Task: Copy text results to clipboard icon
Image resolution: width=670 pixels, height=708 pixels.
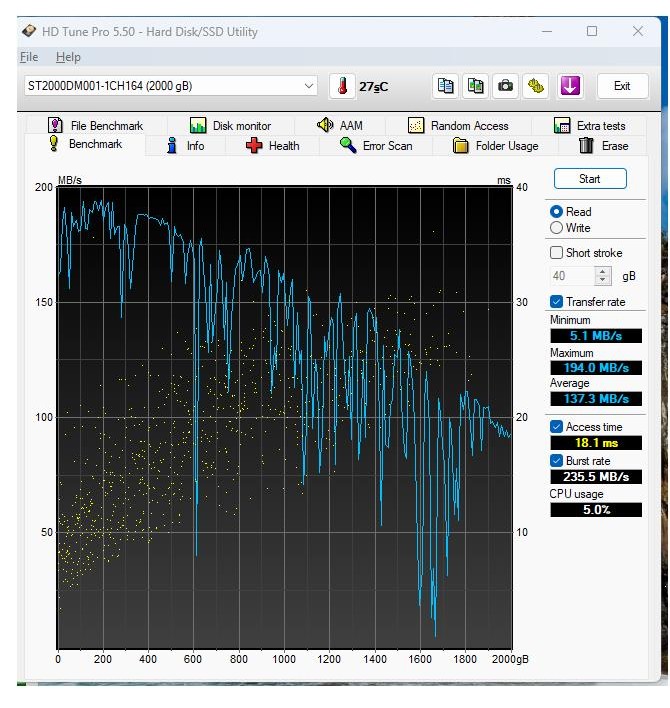Action: [x=446, y=86]
